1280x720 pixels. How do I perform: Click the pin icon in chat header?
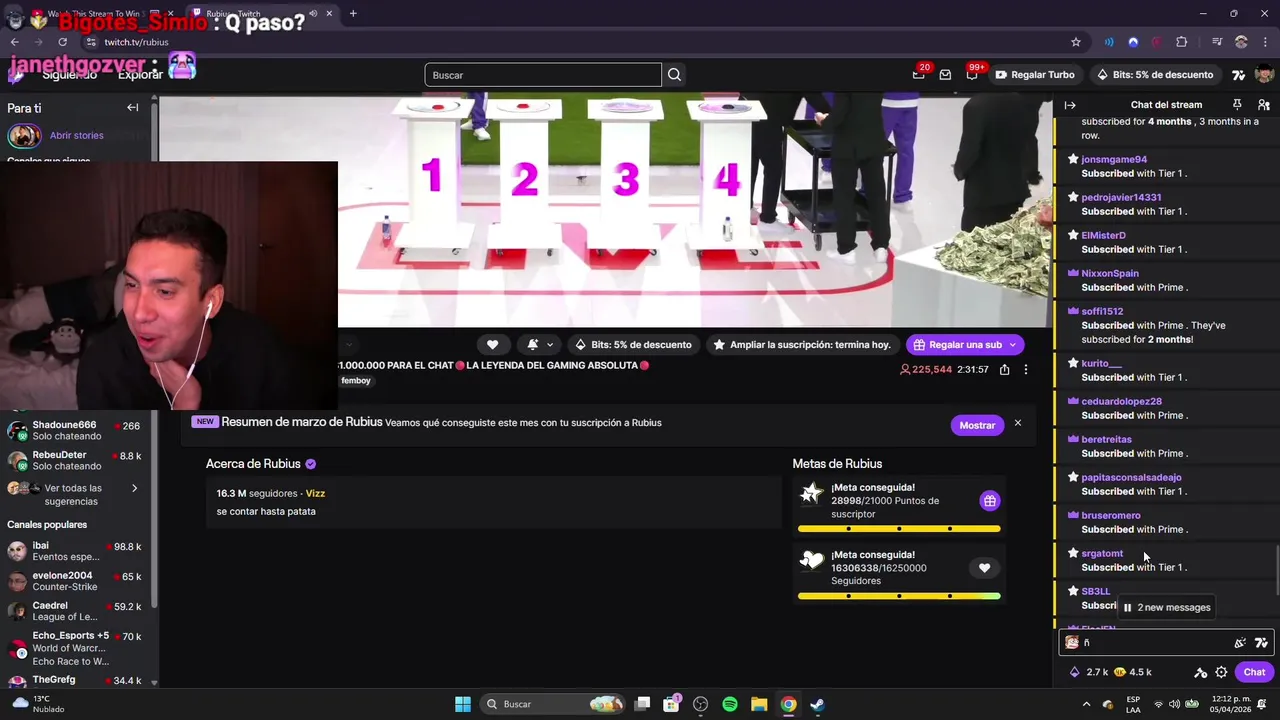(1237, 105)
